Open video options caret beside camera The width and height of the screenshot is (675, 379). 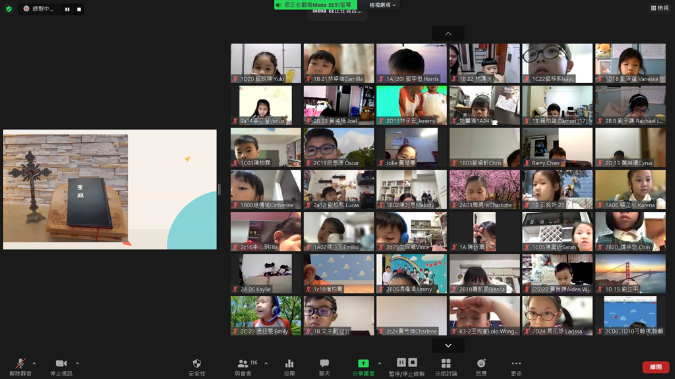pos(77,363)
